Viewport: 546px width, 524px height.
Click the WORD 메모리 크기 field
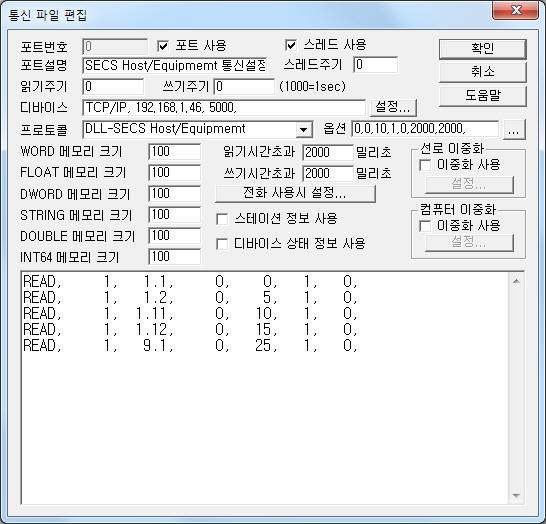click(174, 152)
